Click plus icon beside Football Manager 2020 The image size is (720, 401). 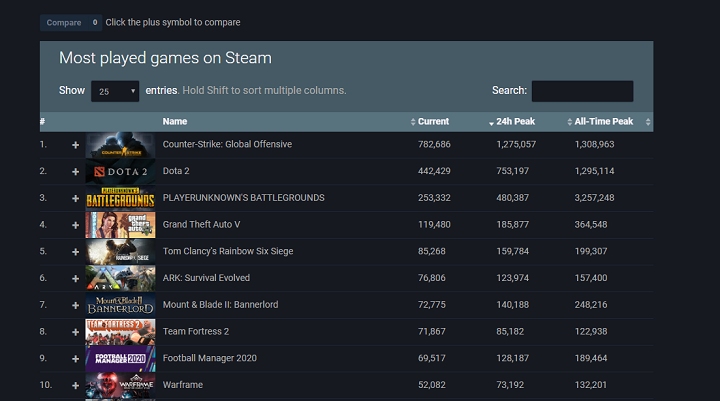75,358
